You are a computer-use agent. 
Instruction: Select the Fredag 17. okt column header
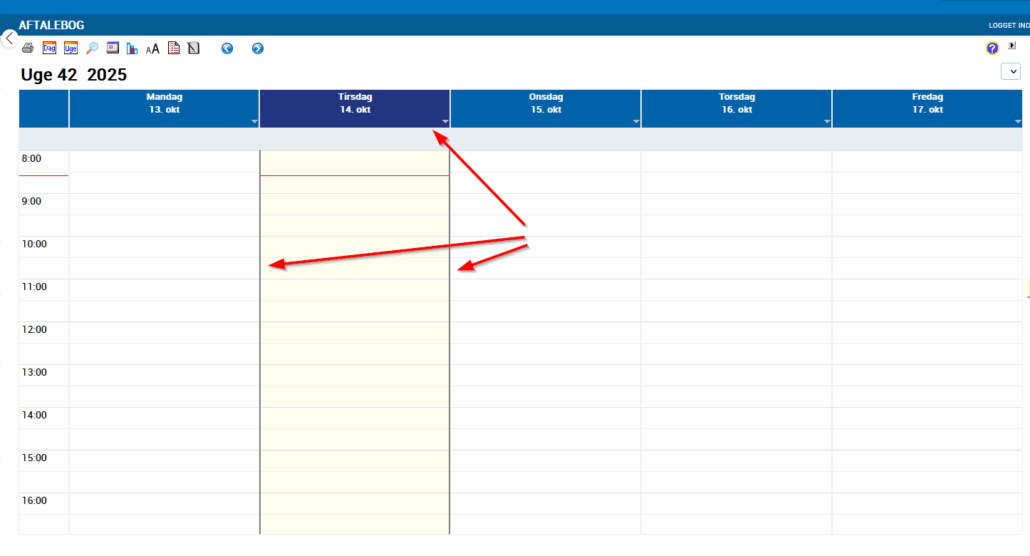927,104
